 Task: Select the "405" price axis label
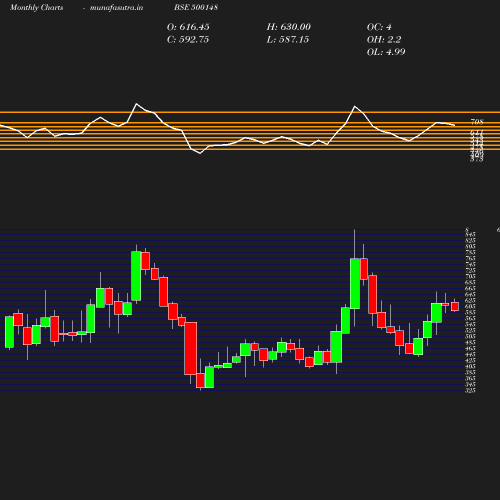pyautogui.click(x=470, y=366)
